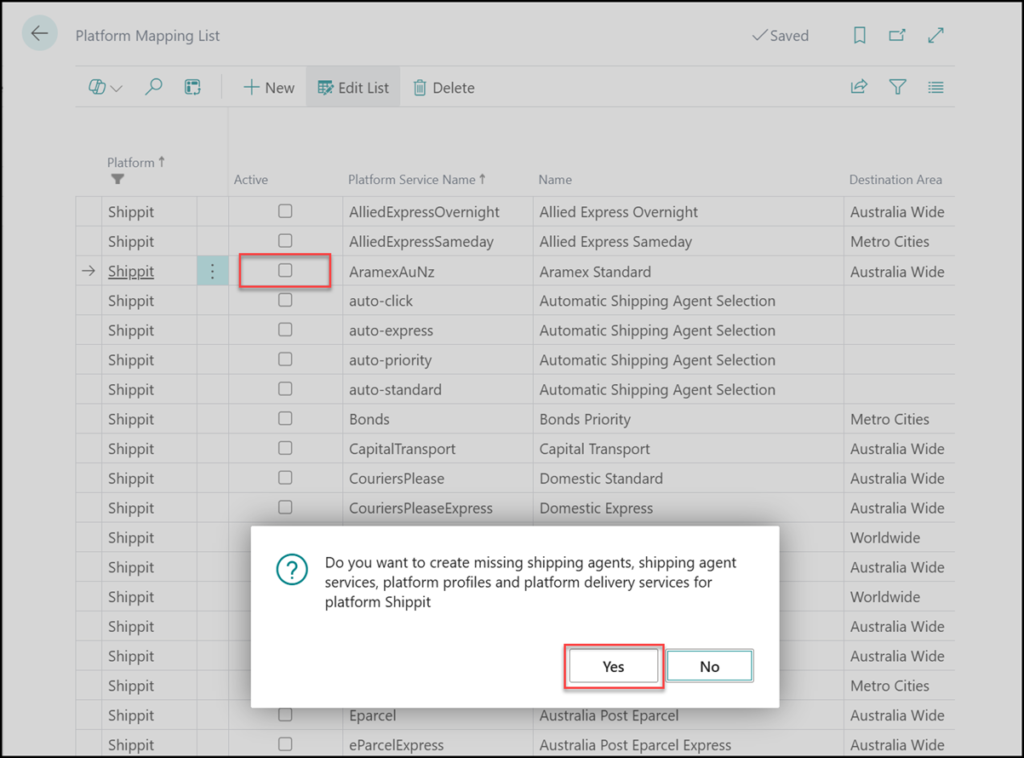This screenshot has width=1024, height=758.
Task: Open the filter pane icon
Action: point(897,88)
